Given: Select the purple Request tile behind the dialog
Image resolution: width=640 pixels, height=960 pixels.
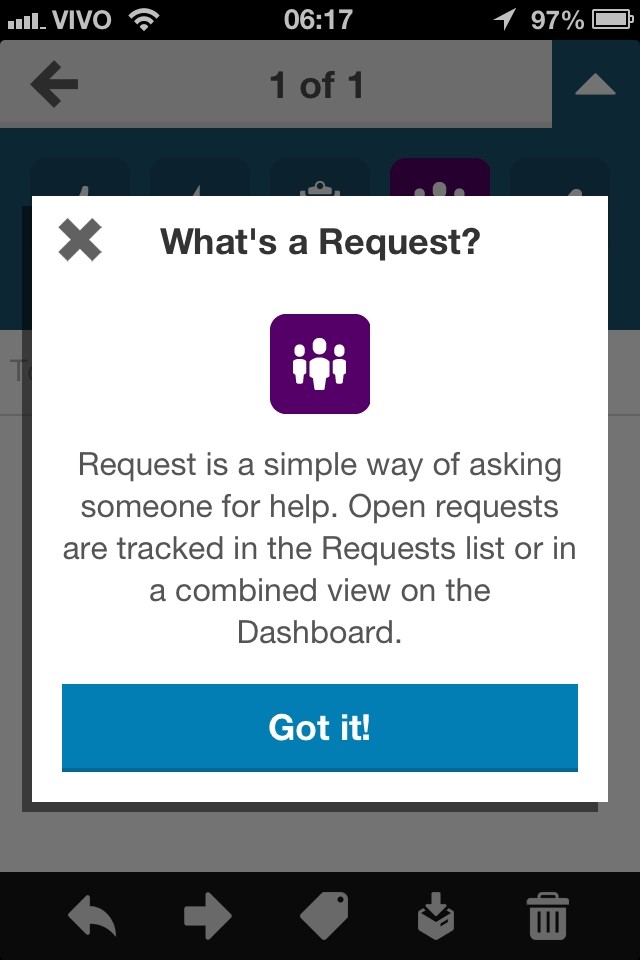Looking at the screenshot, I should [x=440, y=178].
